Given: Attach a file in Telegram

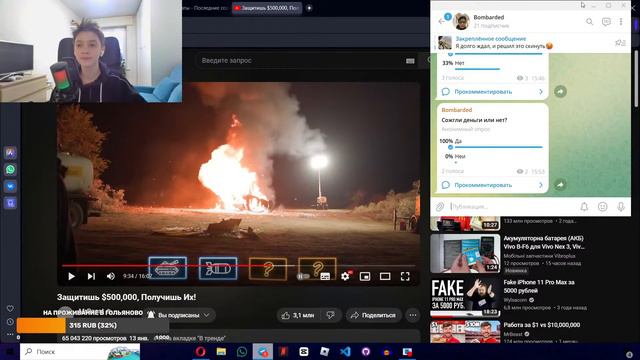Looking at the screenshot, I should click(x=440, y=207).
